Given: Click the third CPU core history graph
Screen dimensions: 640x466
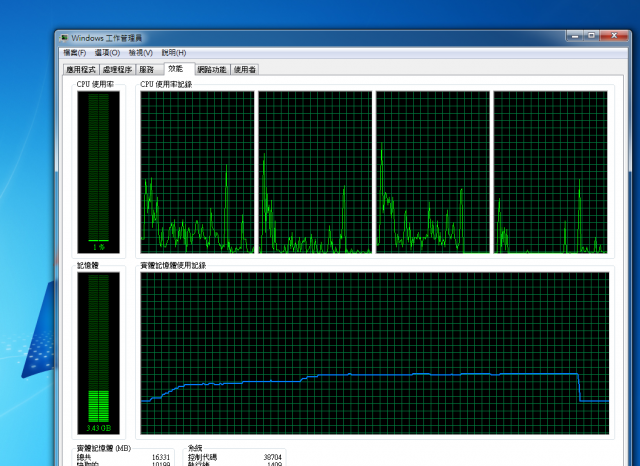Looking at the screenshot, I should (x=433, y=172).
